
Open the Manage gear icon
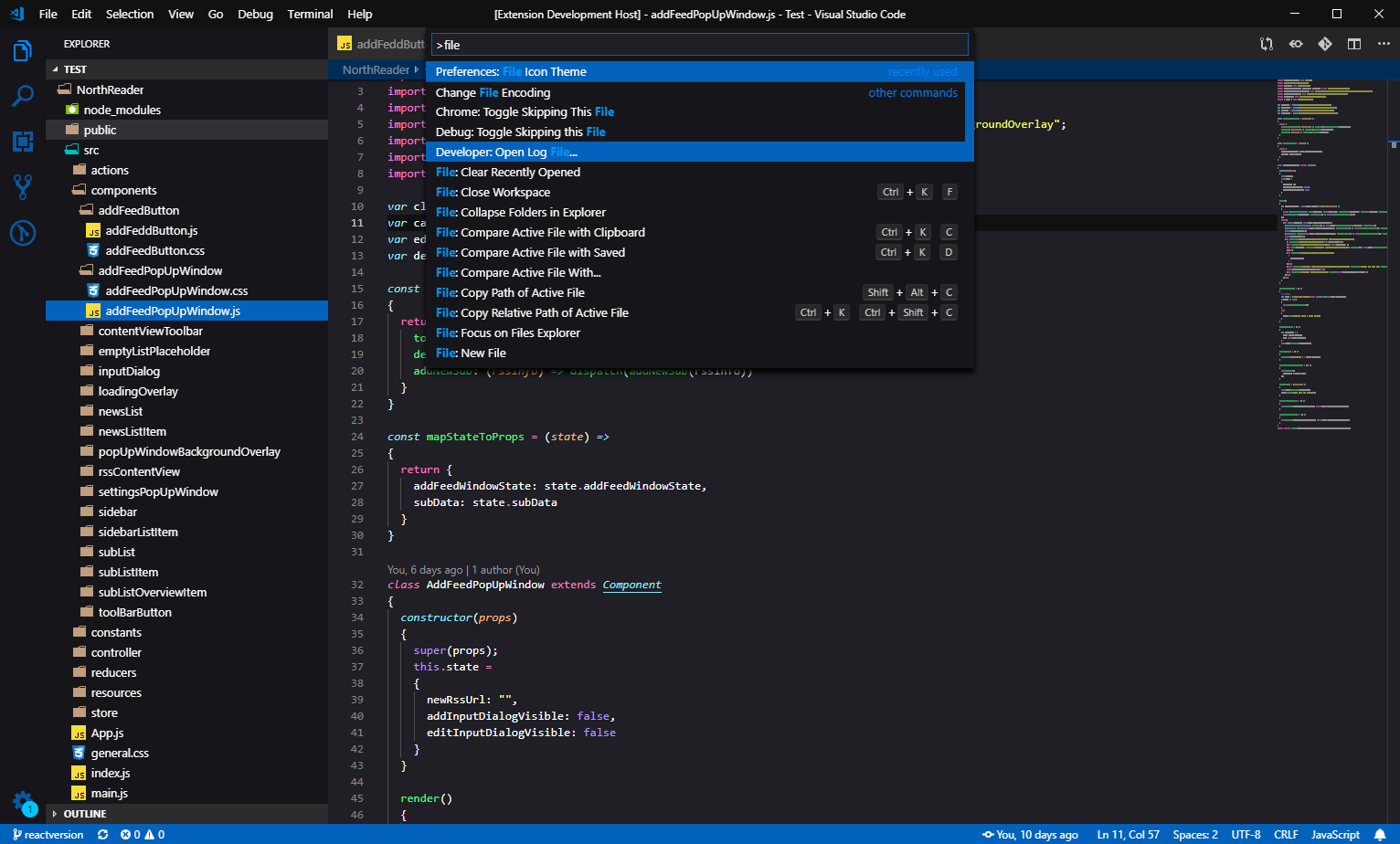[23, 803]
